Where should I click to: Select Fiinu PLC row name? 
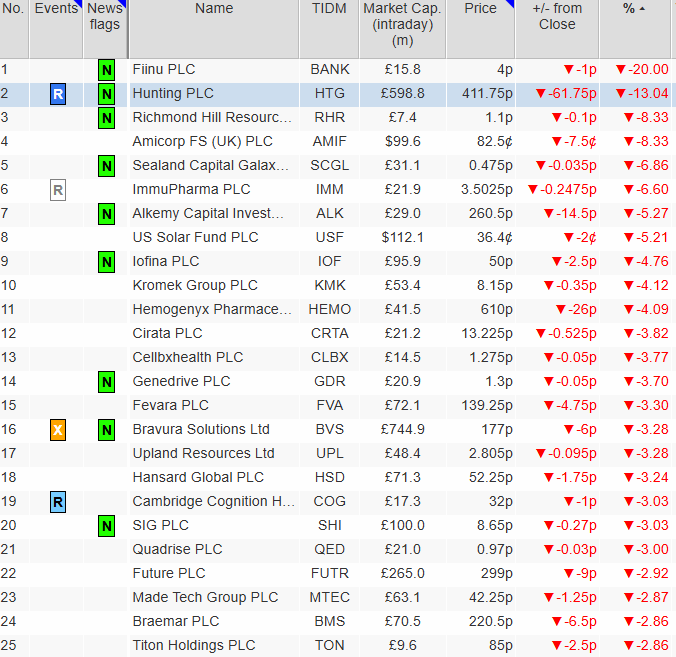(x=164, y=69)
